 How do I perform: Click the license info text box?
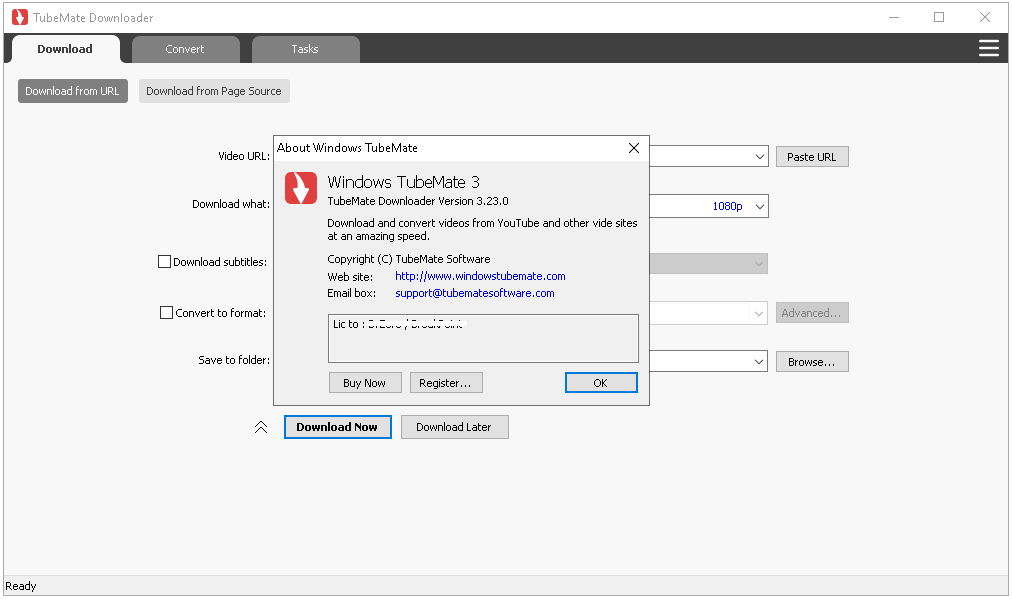point(483,339)
